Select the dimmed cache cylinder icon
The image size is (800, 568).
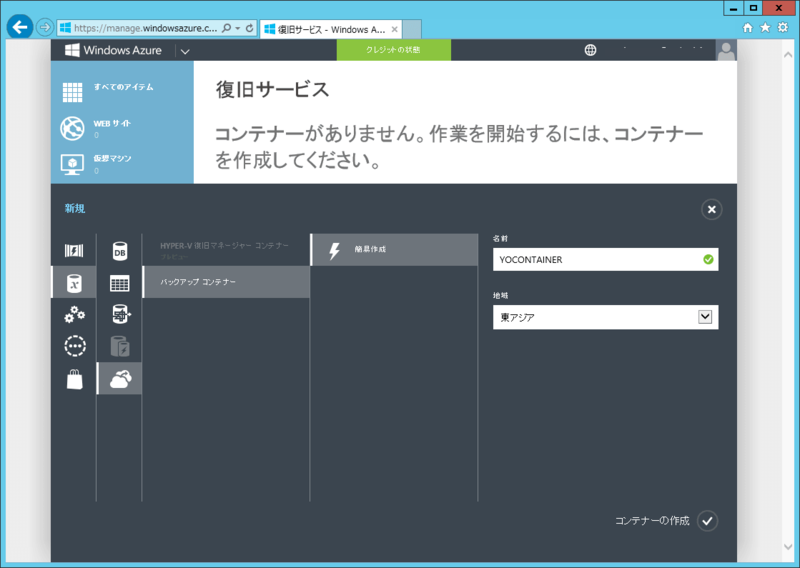(x=119, y=346)
